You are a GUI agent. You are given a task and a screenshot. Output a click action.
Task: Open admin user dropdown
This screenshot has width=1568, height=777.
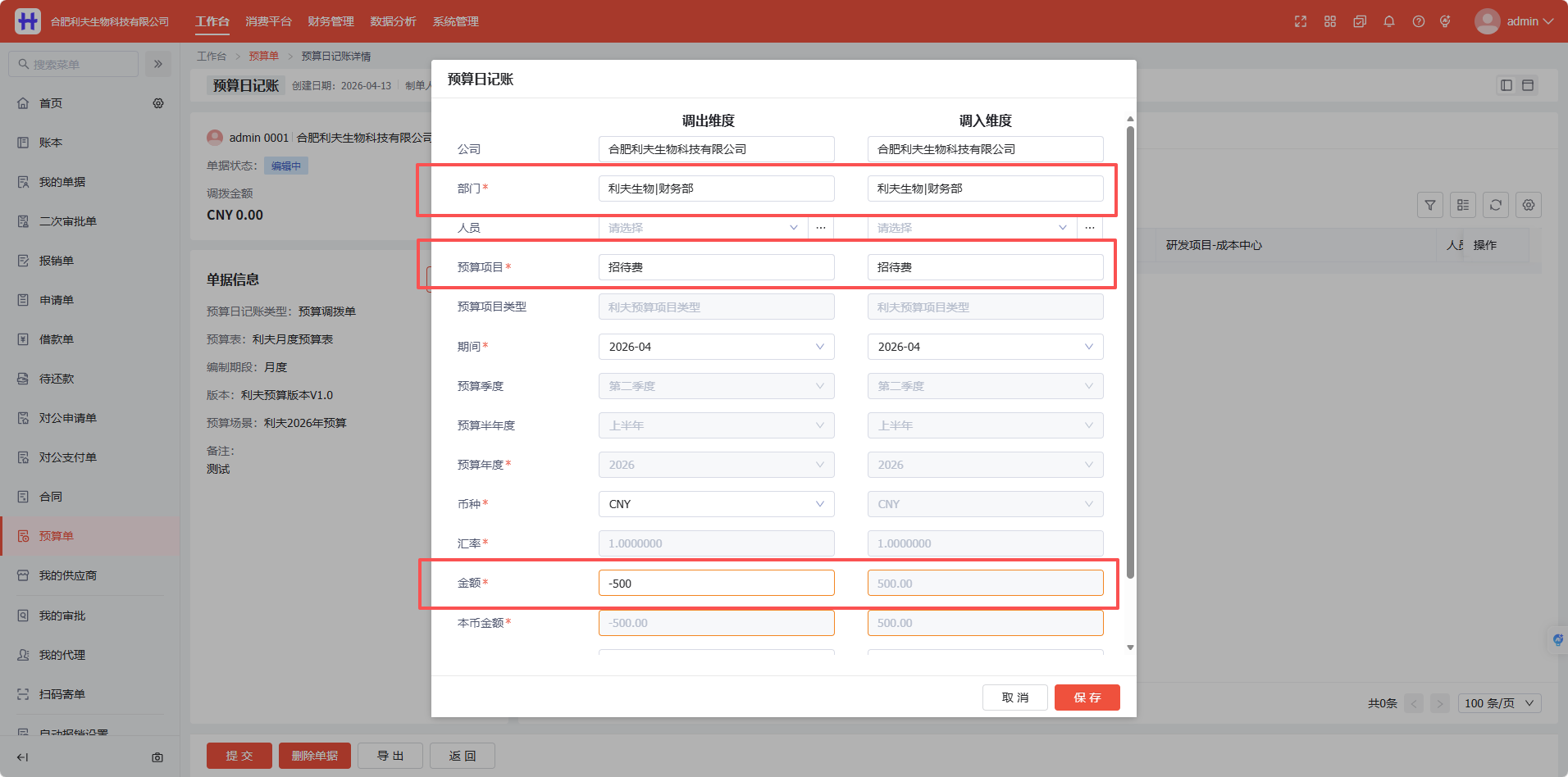pos(1529,21)
